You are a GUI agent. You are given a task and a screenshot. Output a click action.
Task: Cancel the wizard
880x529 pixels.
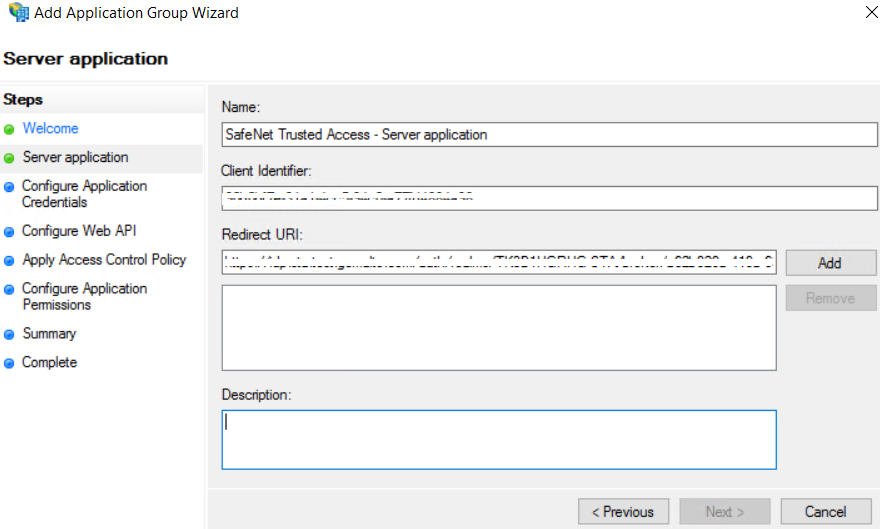(826, 512)
